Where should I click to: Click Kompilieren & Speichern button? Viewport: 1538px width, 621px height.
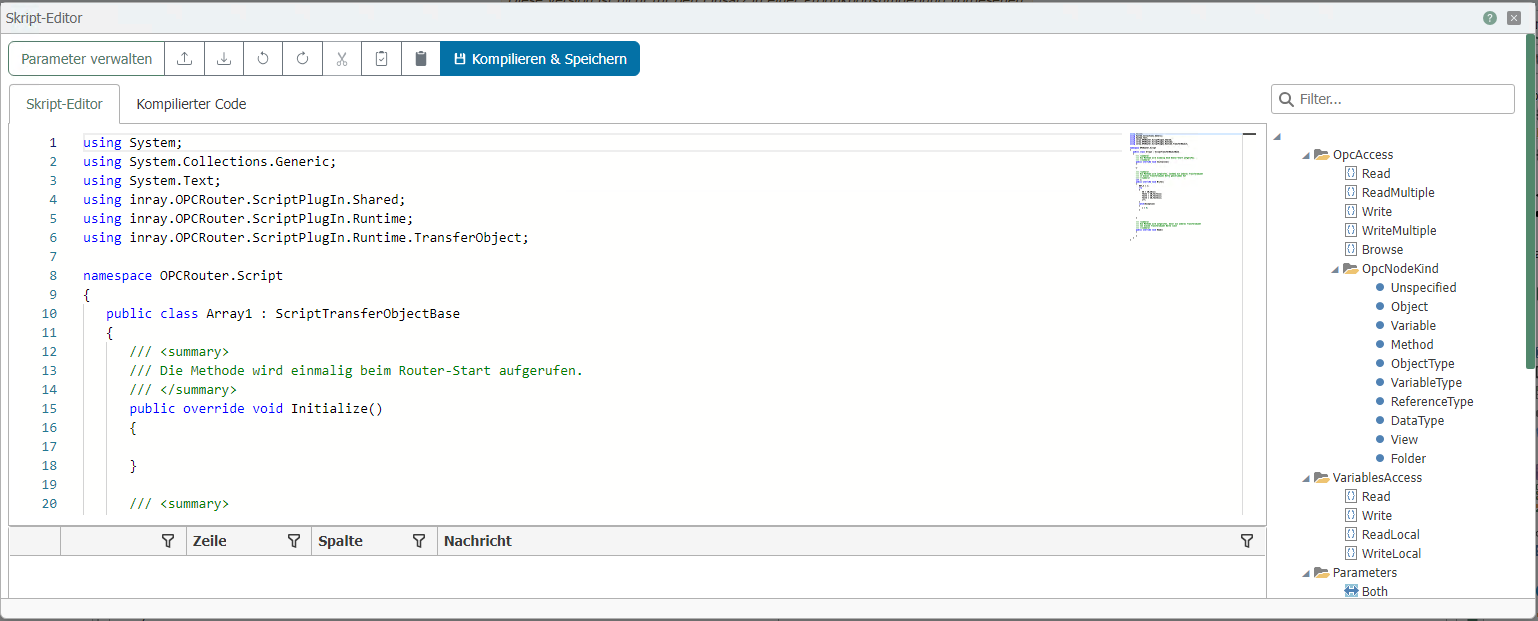pos(540,59)
